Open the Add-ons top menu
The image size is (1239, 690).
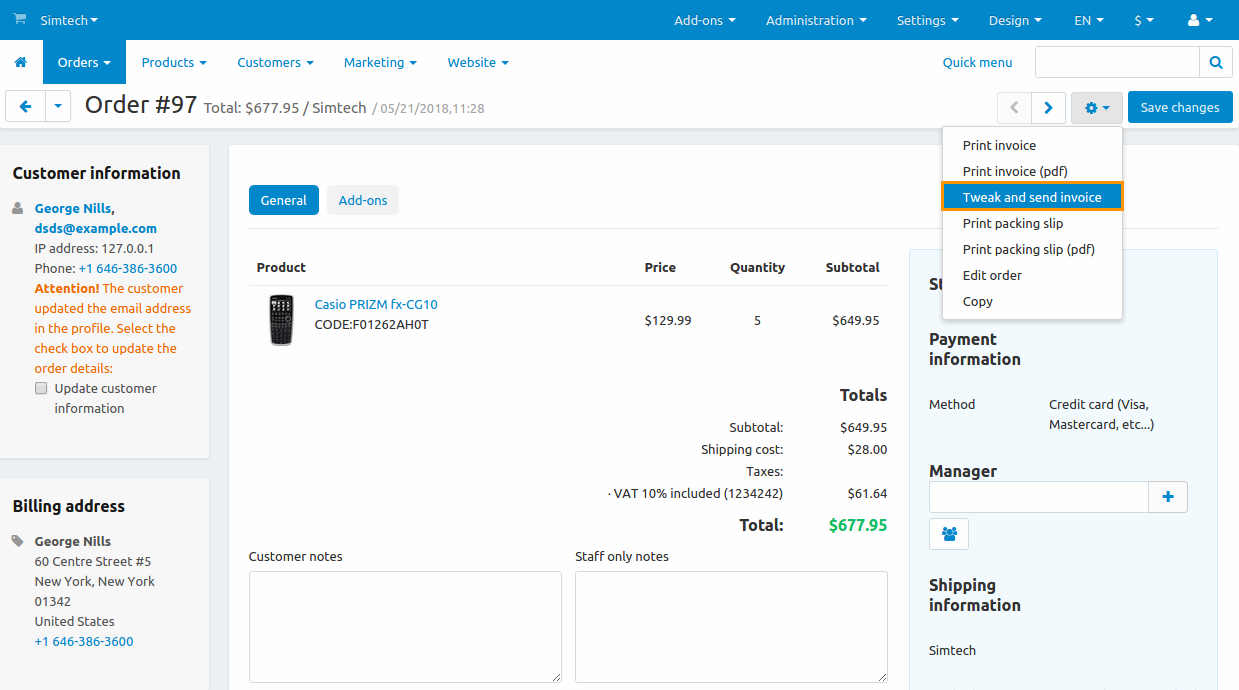click(705, 20)
